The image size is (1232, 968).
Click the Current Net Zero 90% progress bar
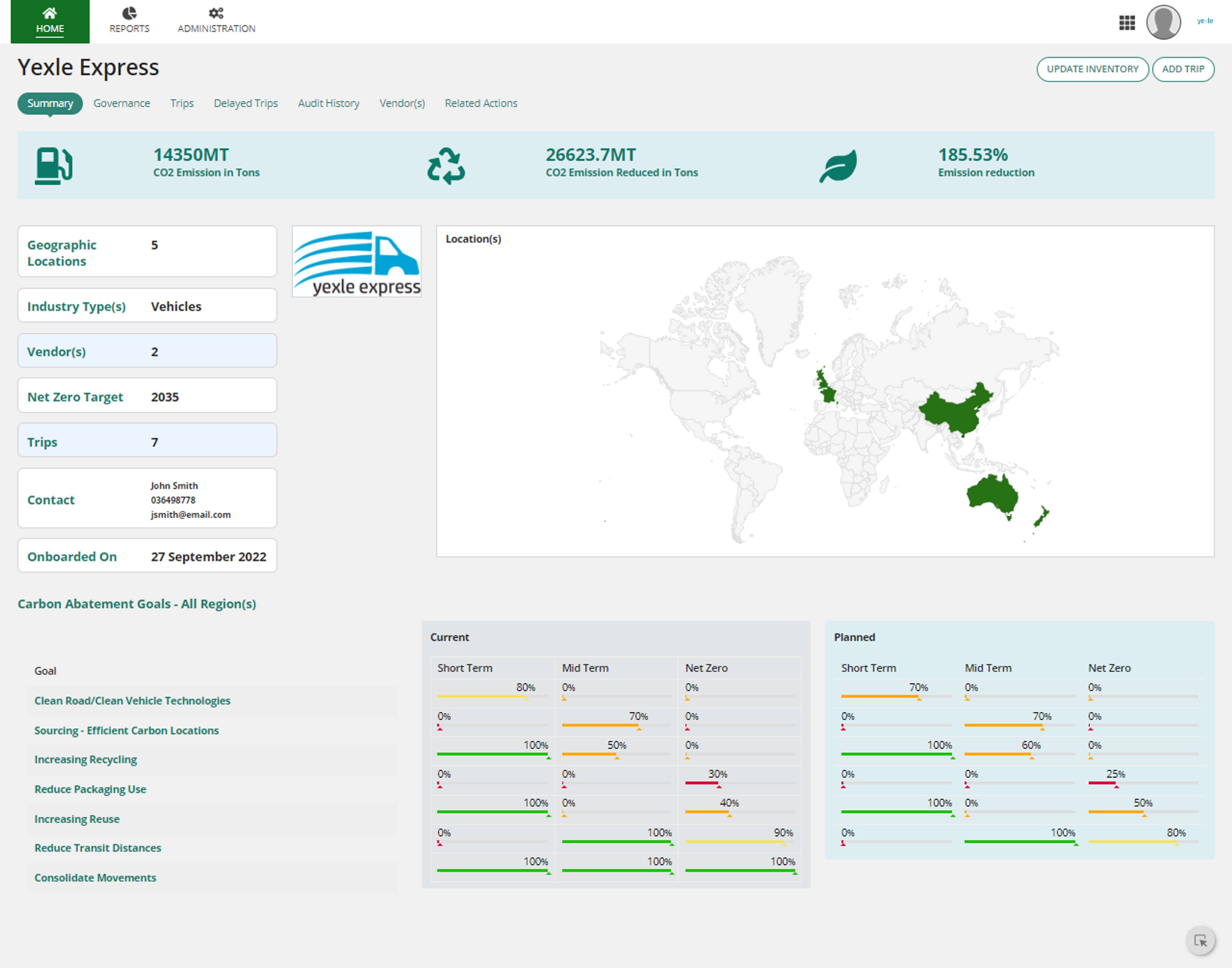pos(740,842)
